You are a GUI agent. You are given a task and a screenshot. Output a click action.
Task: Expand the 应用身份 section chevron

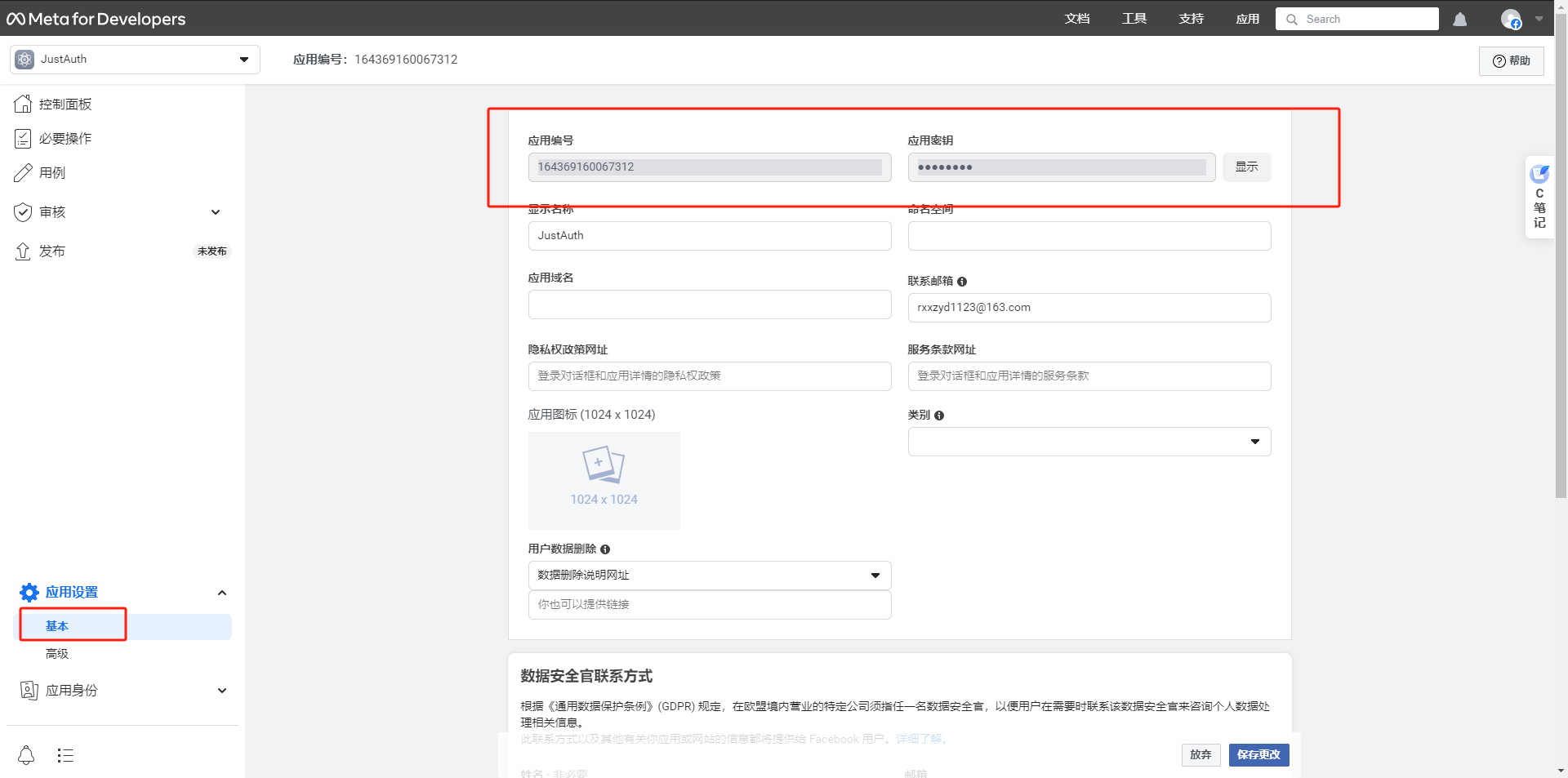[x=222, y=691]
